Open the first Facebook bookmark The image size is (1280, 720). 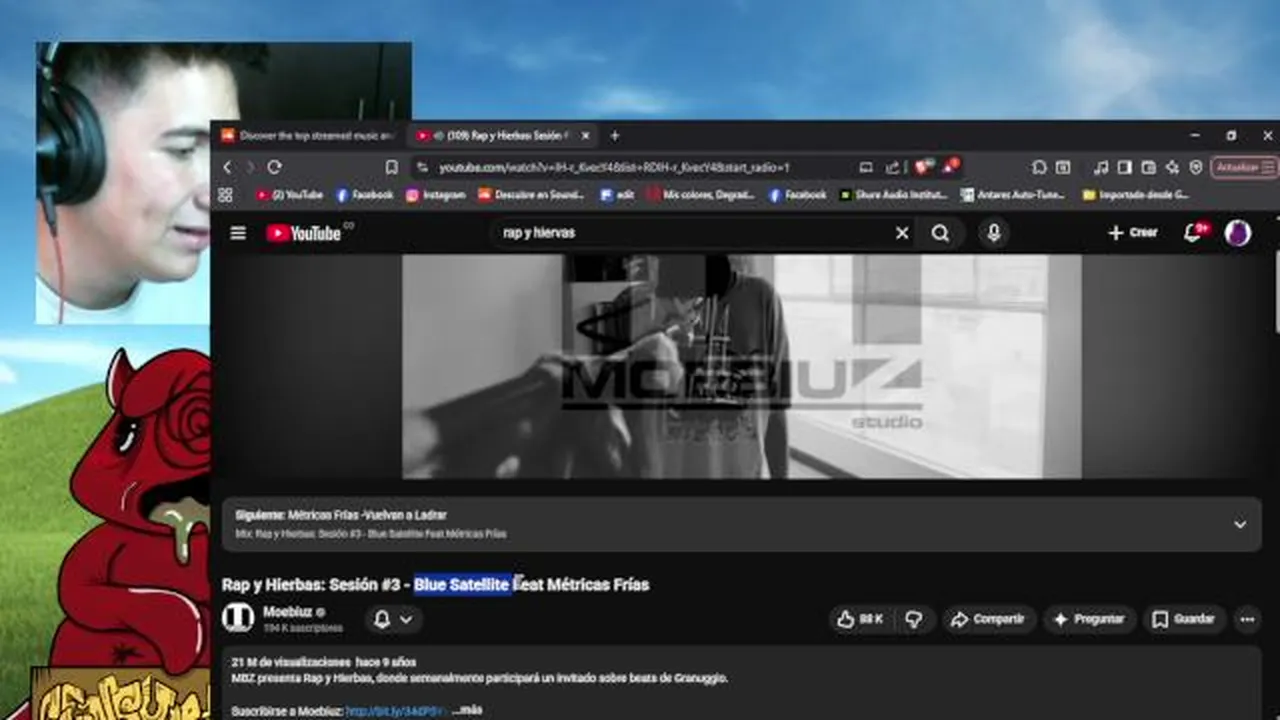[365, 195]
